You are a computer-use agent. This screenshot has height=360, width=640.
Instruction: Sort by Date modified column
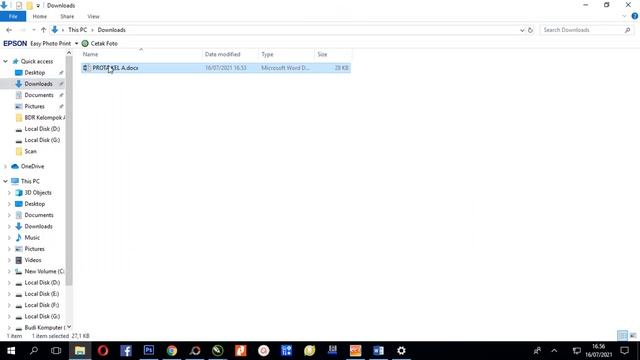click(230, 54)
